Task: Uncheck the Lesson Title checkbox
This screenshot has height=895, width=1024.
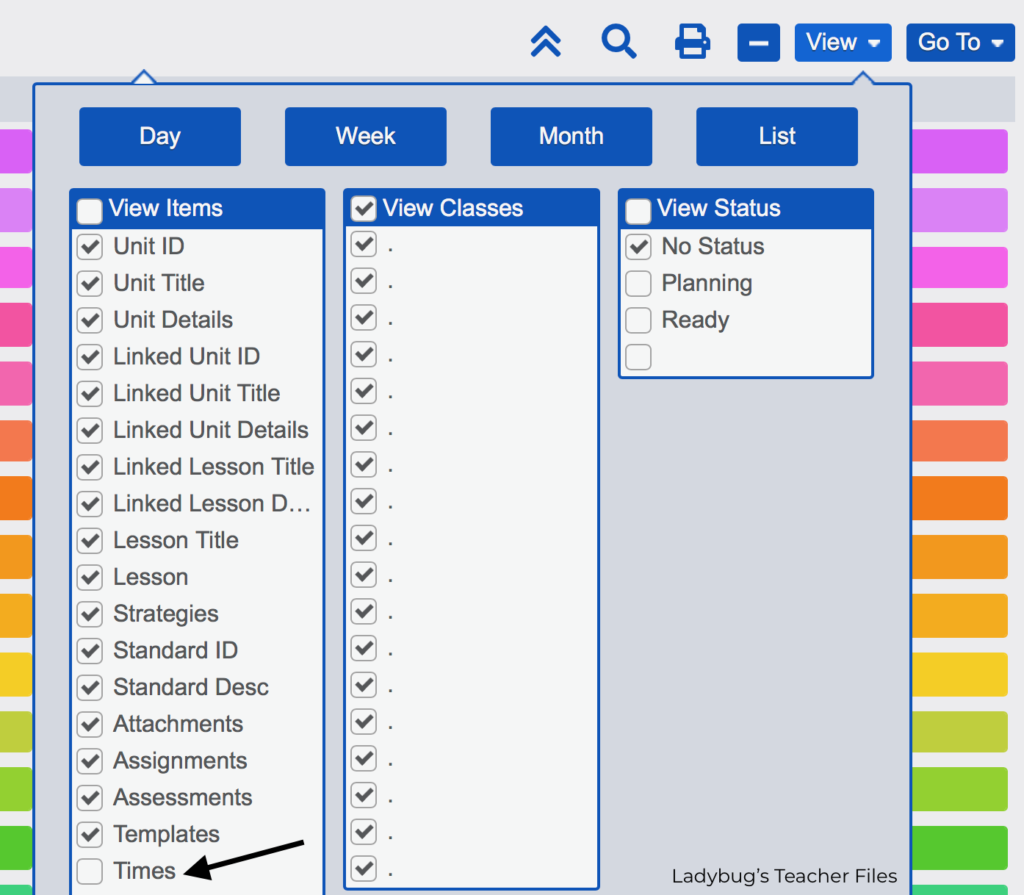Action: 89,541
